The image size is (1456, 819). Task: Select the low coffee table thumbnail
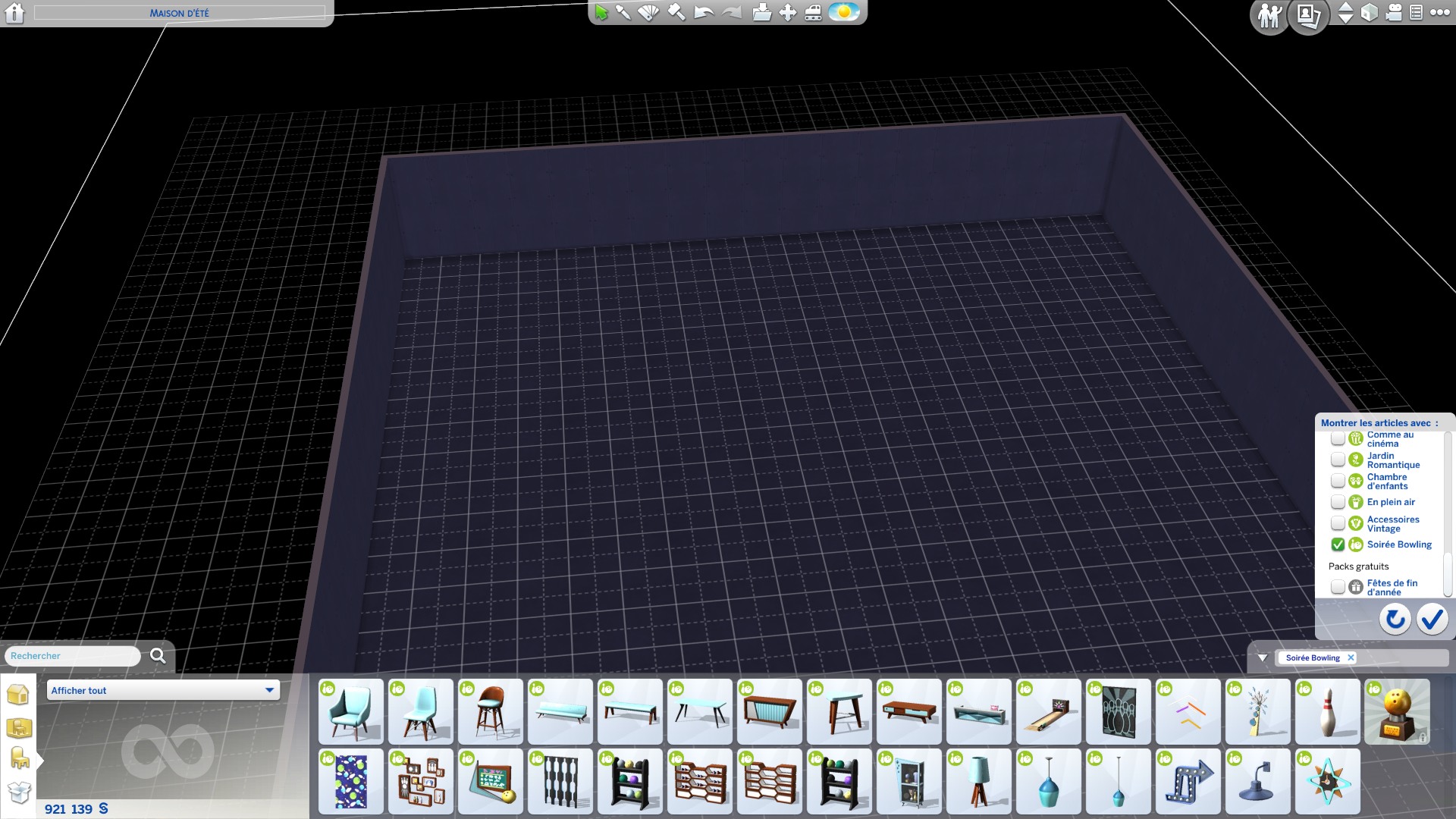908,711
